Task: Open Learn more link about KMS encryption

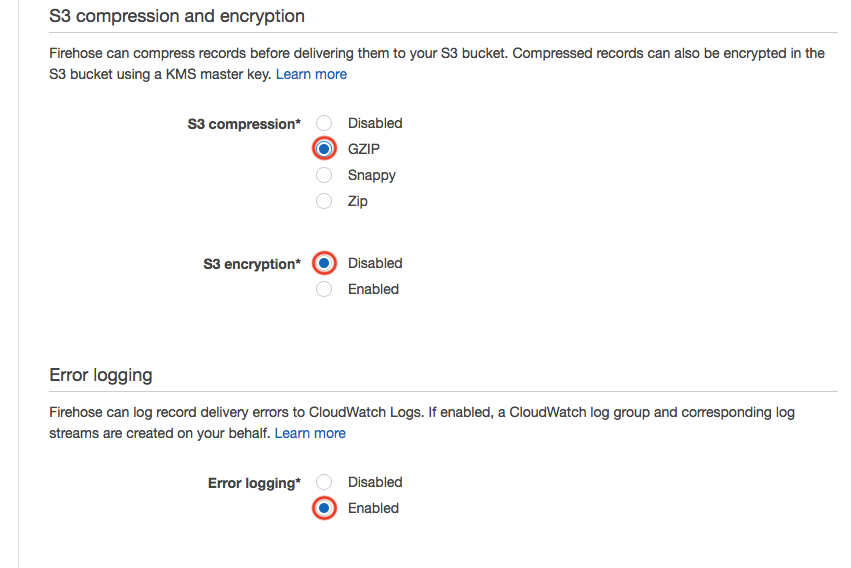Action: [x=311, y=74]
